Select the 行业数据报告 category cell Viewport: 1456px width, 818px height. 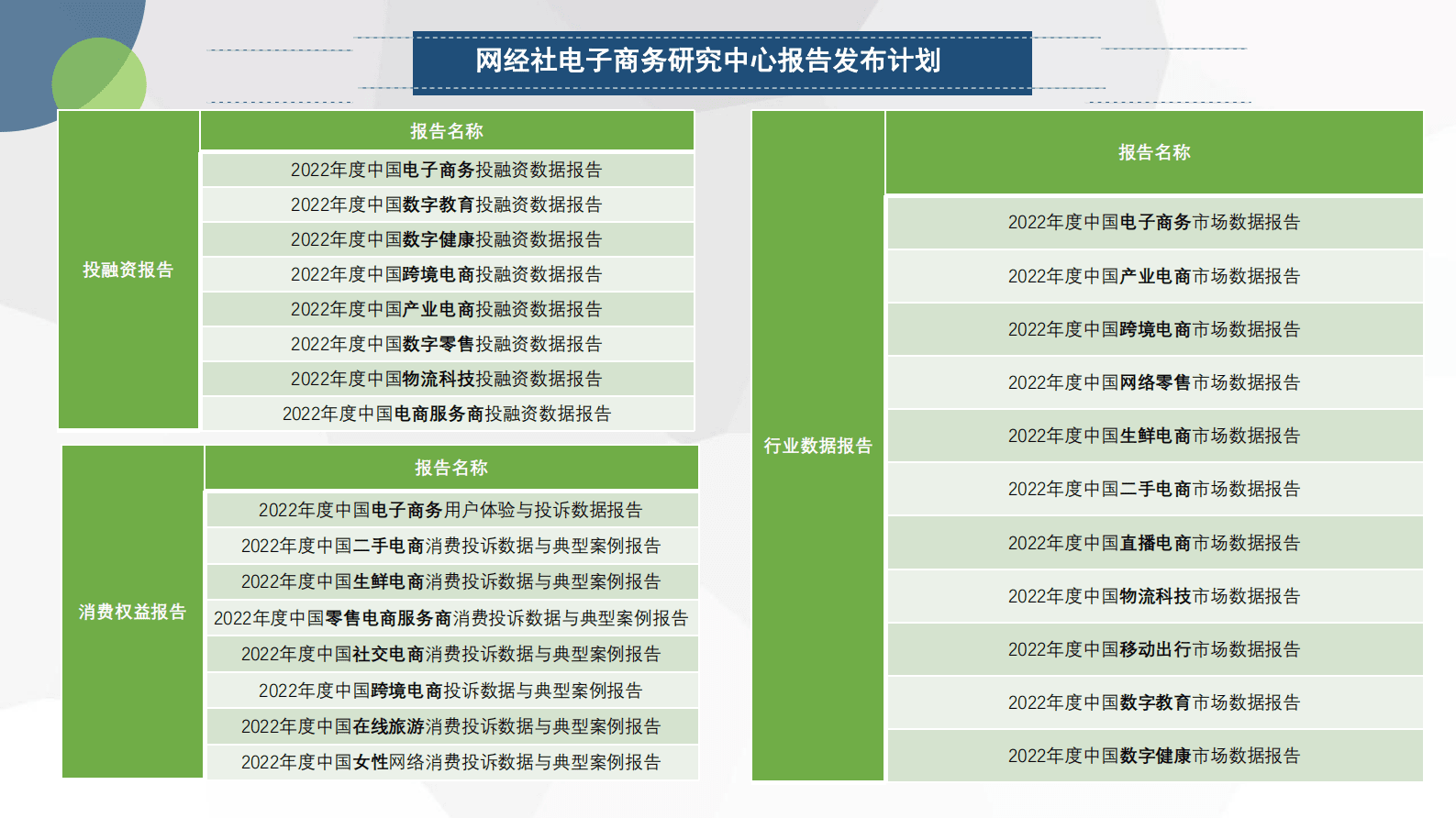(x=817, y=446)
